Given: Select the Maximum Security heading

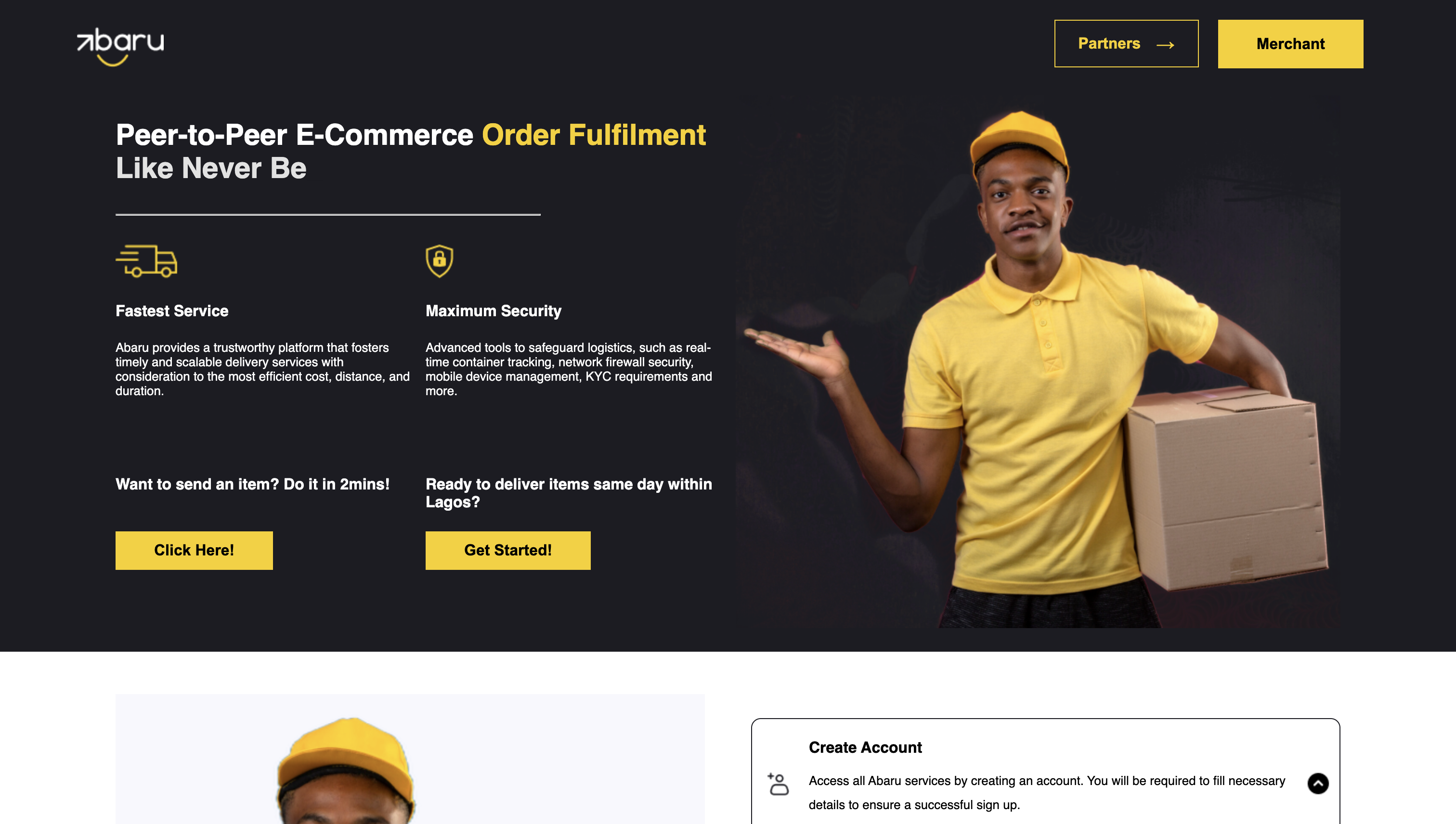Looking at the screenshot, I should (494, 311).
